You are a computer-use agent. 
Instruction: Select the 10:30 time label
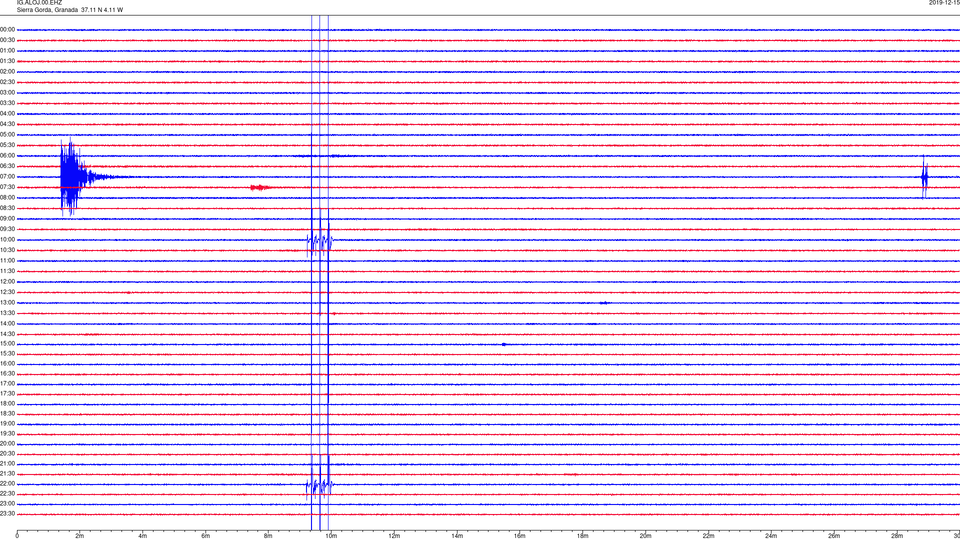[x=7, y=250]
